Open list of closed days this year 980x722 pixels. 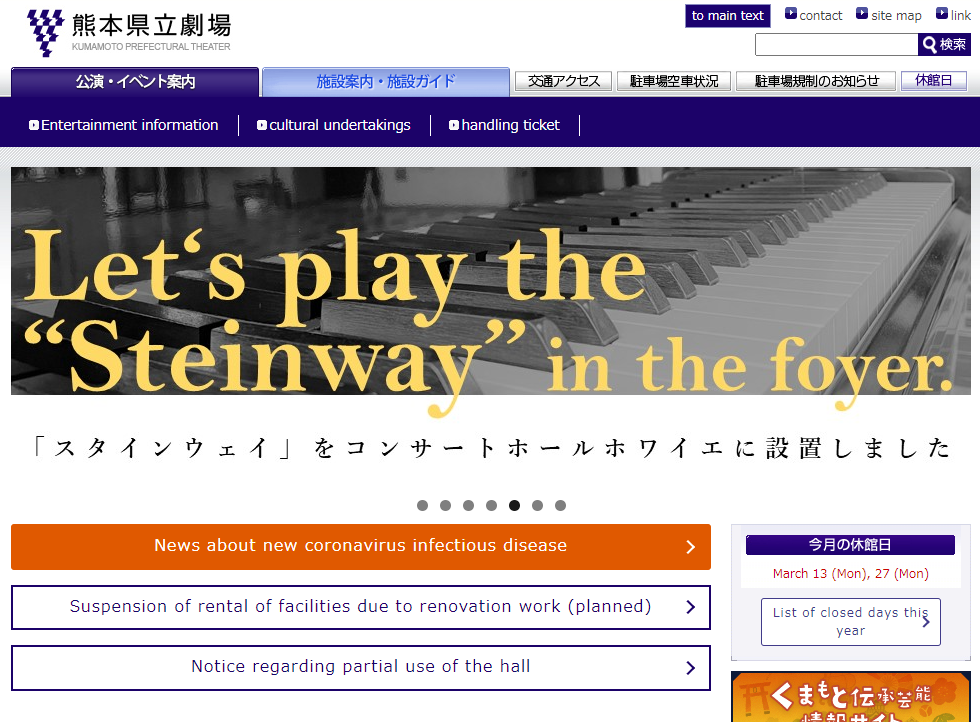point(851,621)
